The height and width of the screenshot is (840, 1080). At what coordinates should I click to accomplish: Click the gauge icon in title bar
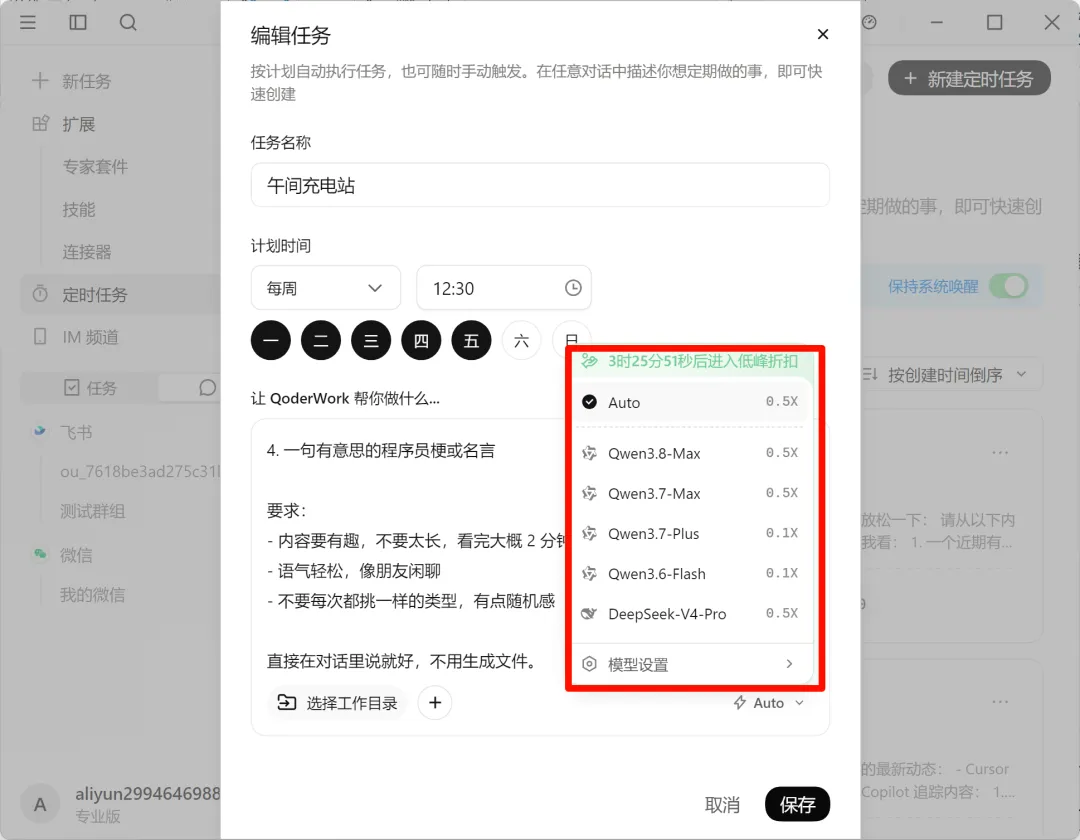[x=869, y=23]
